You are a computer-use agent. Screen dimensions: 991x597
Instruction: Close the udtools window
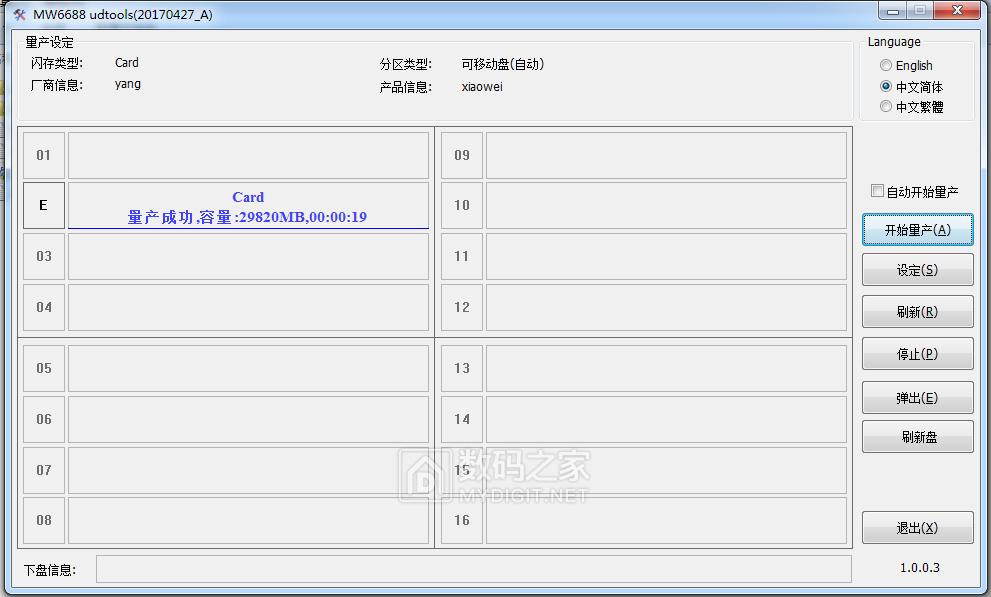click(957, 11)
